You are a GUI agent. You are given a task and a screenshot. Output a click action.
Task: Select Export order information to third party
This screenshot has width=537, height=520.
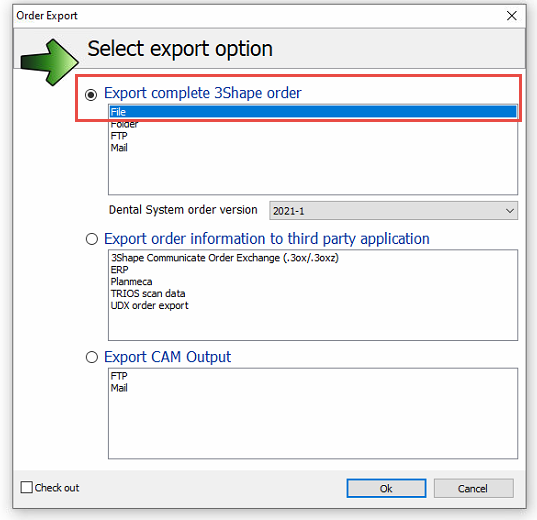point(92,239)
